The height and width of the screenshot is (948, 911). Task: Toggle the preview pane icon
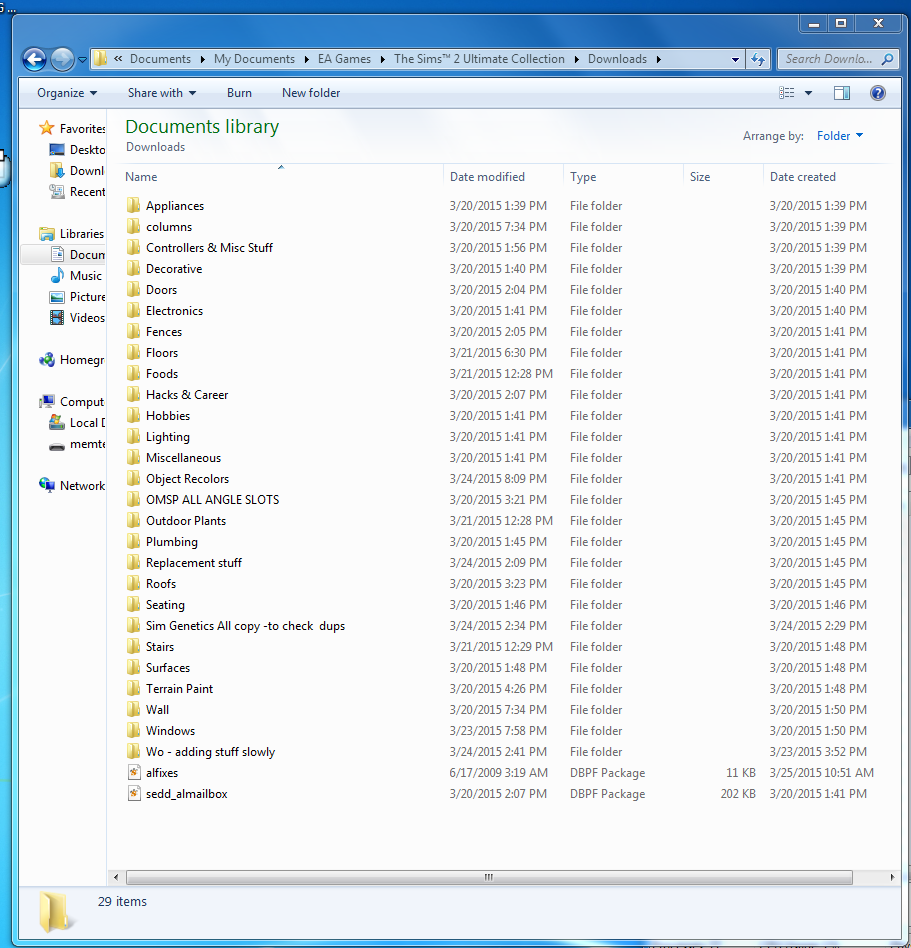(x=842, y=93)
